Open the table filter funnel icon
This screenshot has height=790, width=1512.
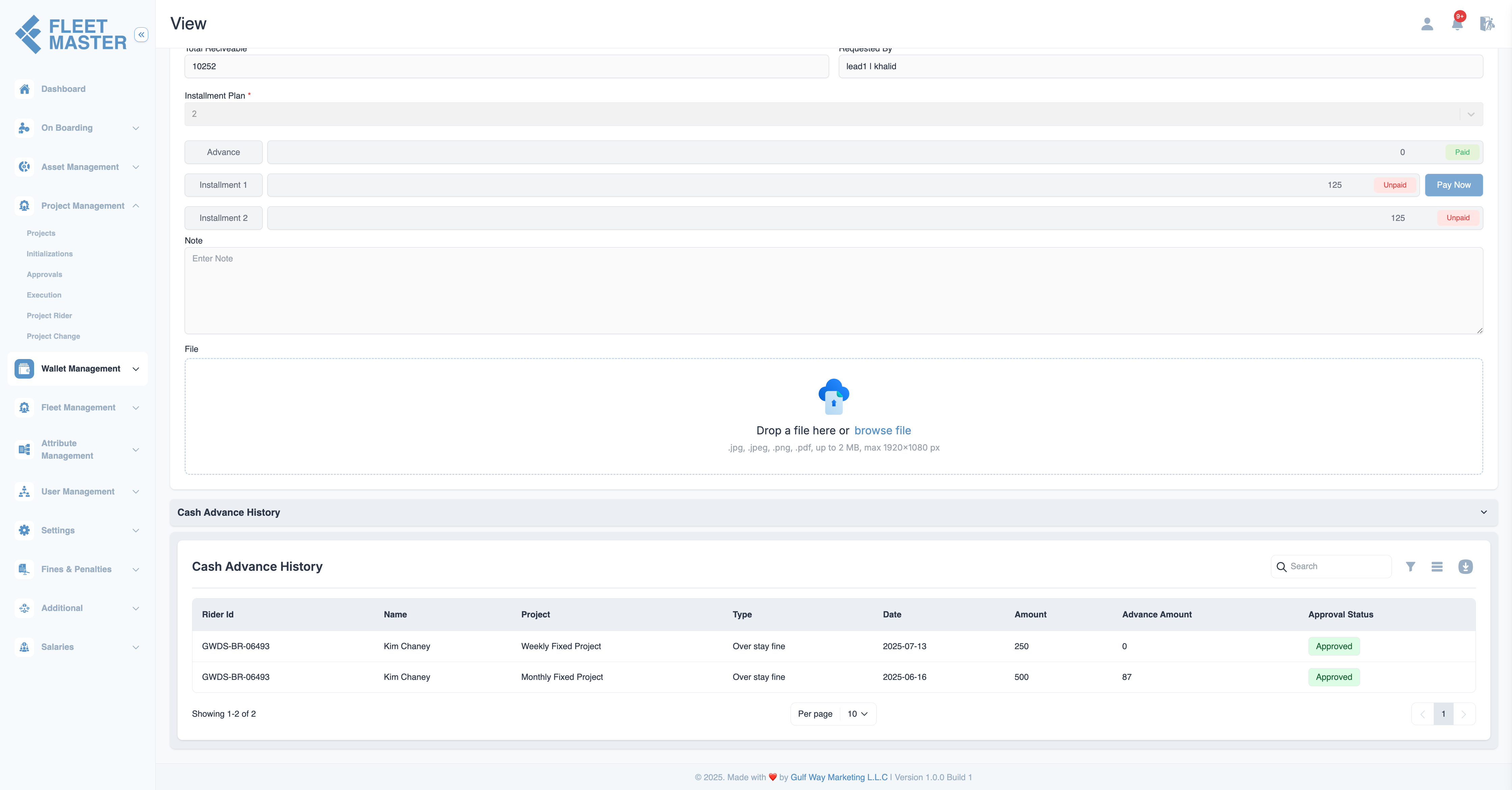(x=1410, y=566)
